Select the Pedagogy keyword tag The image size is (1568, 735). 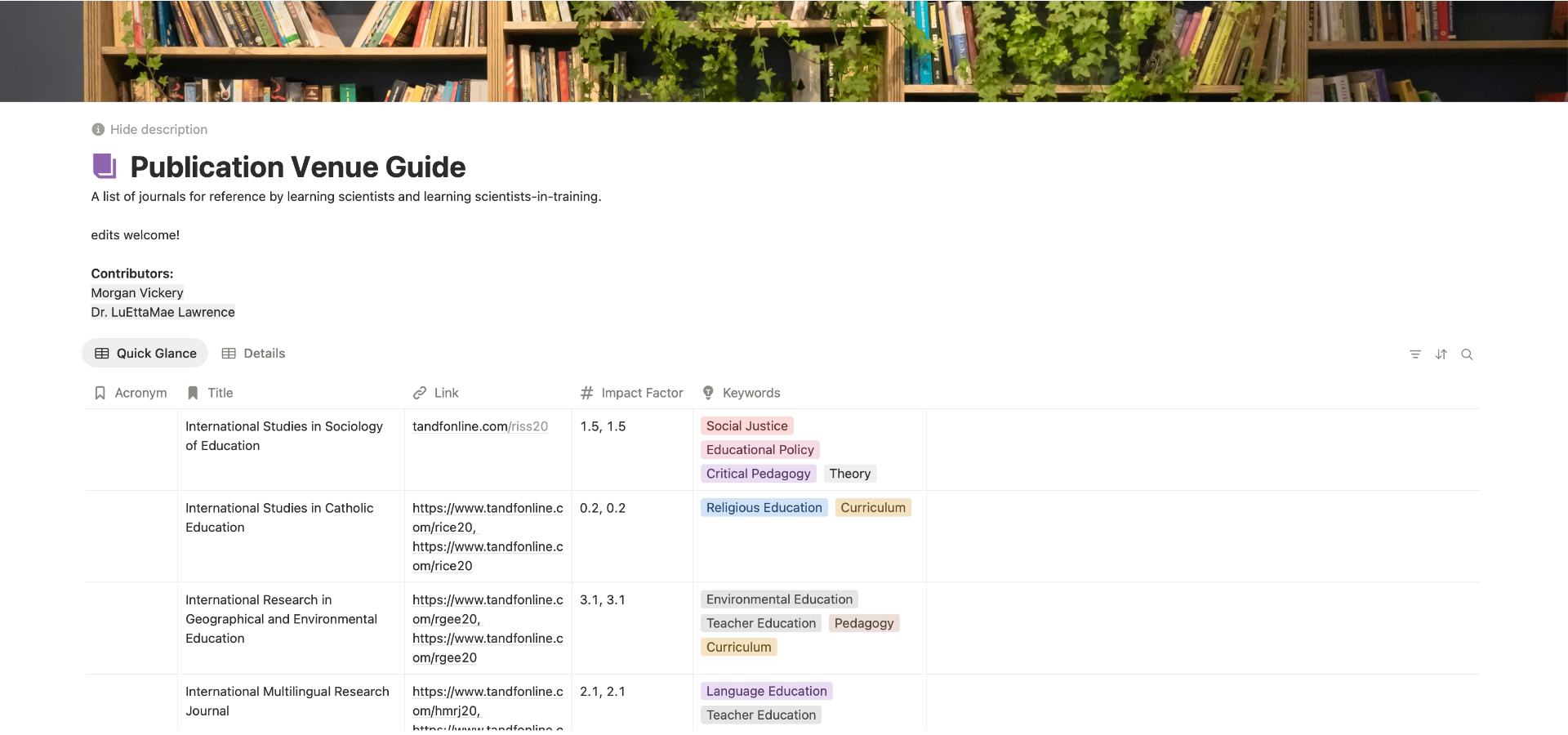click(864, 622)
